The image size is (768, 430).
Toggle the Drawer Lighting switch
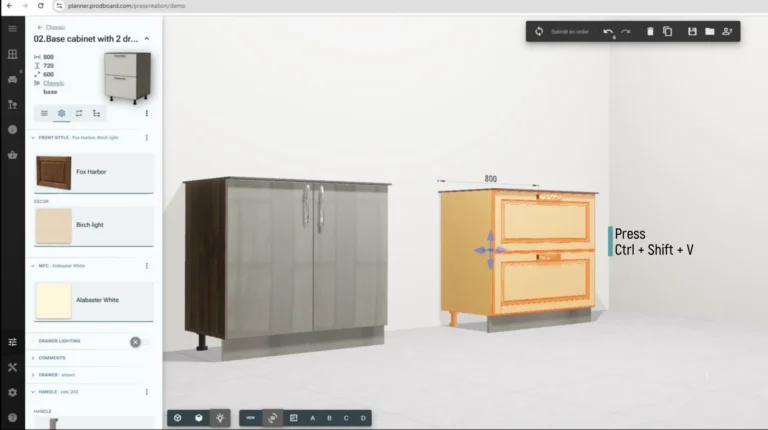136,341
